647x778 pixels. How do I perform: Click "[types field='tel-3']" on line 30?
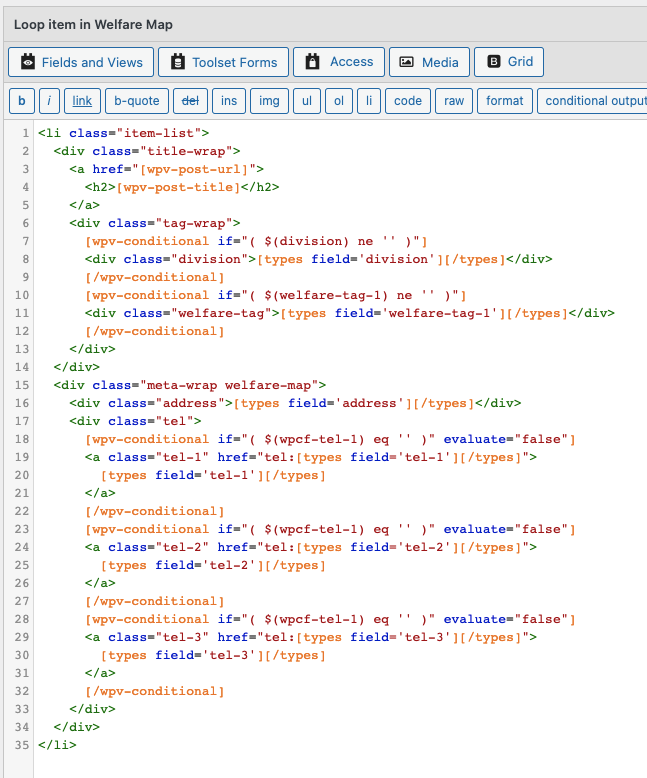(182, 655)
